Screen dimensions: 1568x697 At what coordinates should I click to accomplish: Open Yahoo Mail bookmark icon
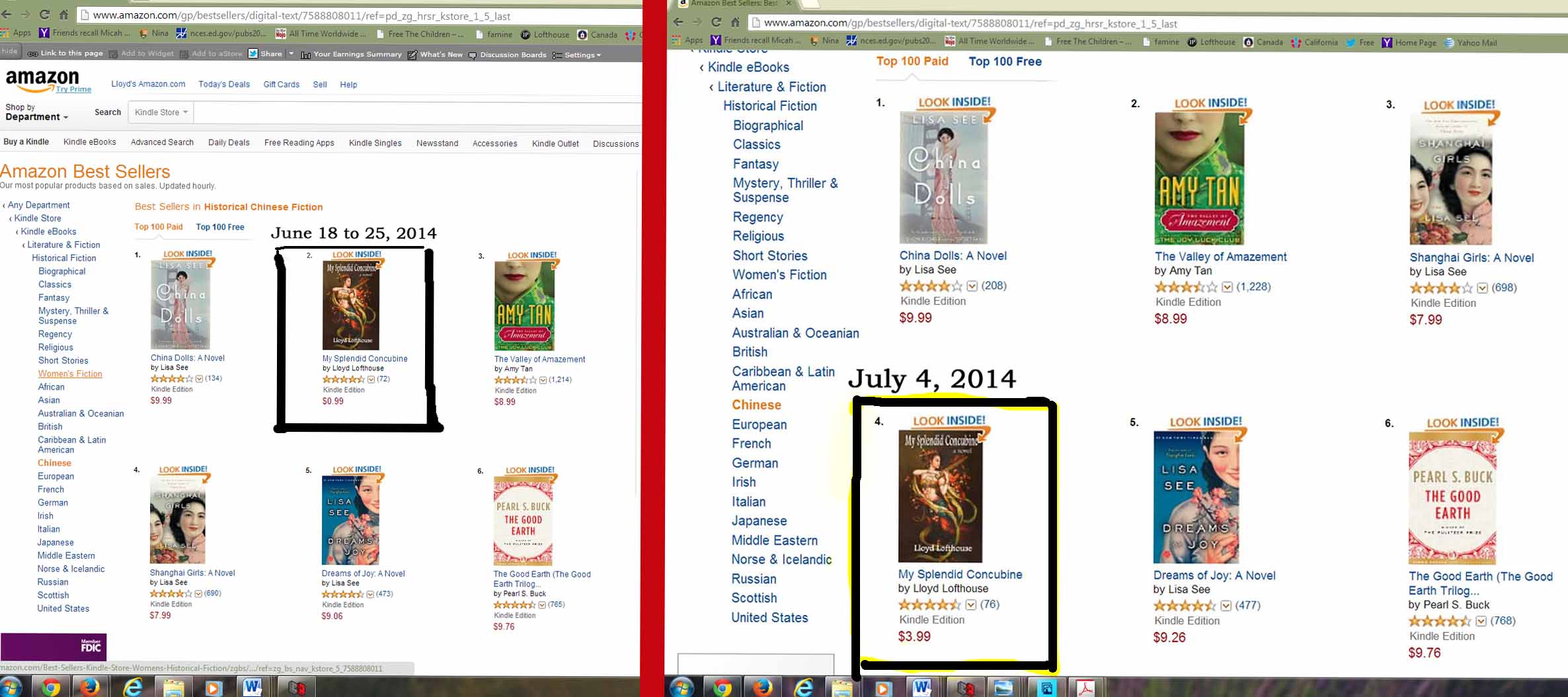(x=1449, y=42)
